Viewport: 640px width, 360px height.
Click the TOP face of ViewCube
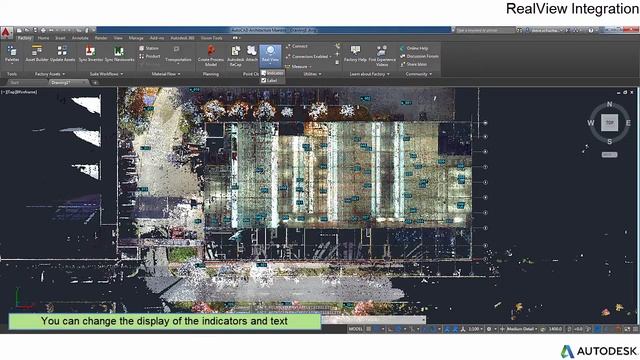point(609,122)
